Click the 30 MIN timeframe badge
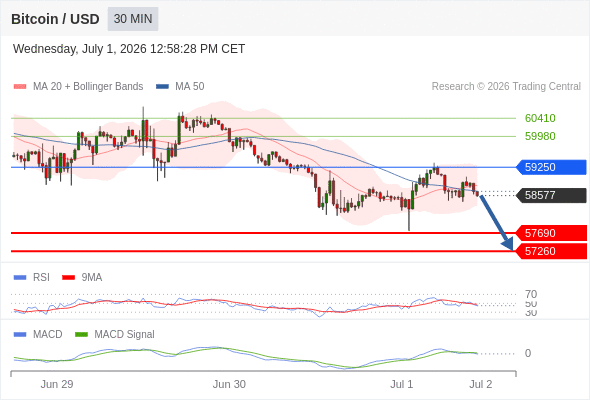 click(x=133, y=19)
